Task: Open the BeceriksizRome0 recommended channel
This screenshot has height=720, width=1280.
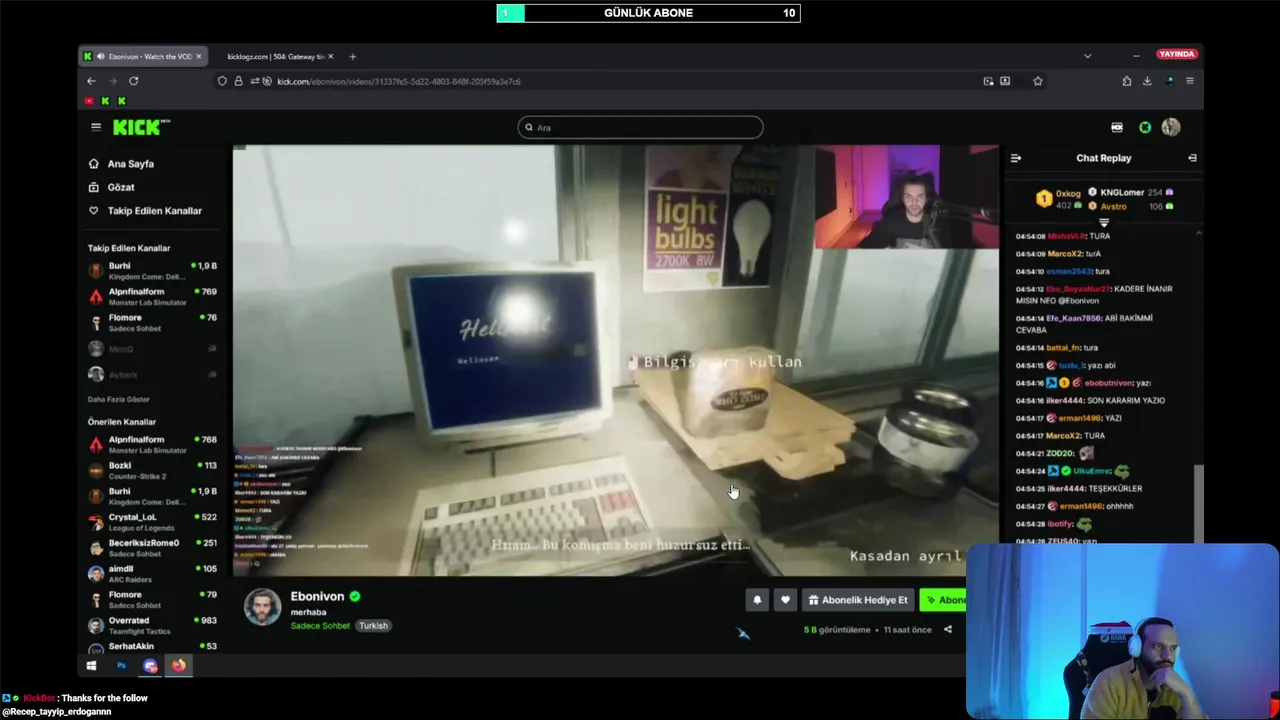Action: pos(152,548)
